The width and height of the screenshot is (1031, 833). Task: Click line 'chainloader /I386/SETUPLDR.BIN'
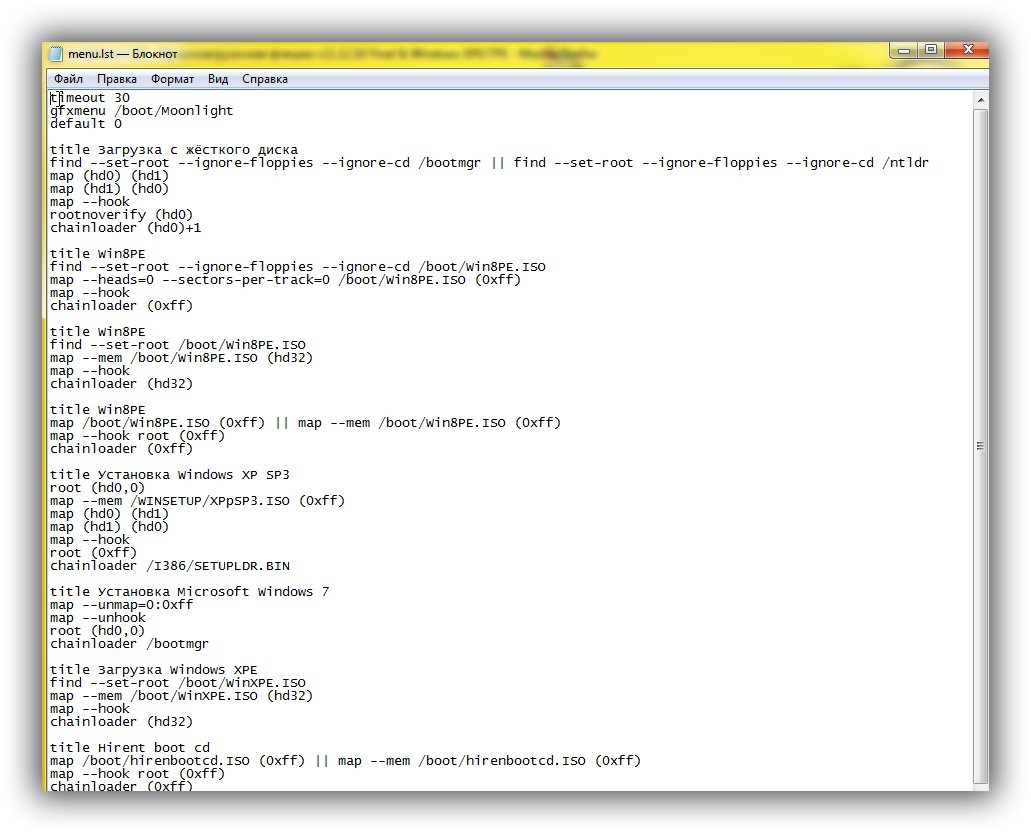pyautogui.click(x=170, y=566)
